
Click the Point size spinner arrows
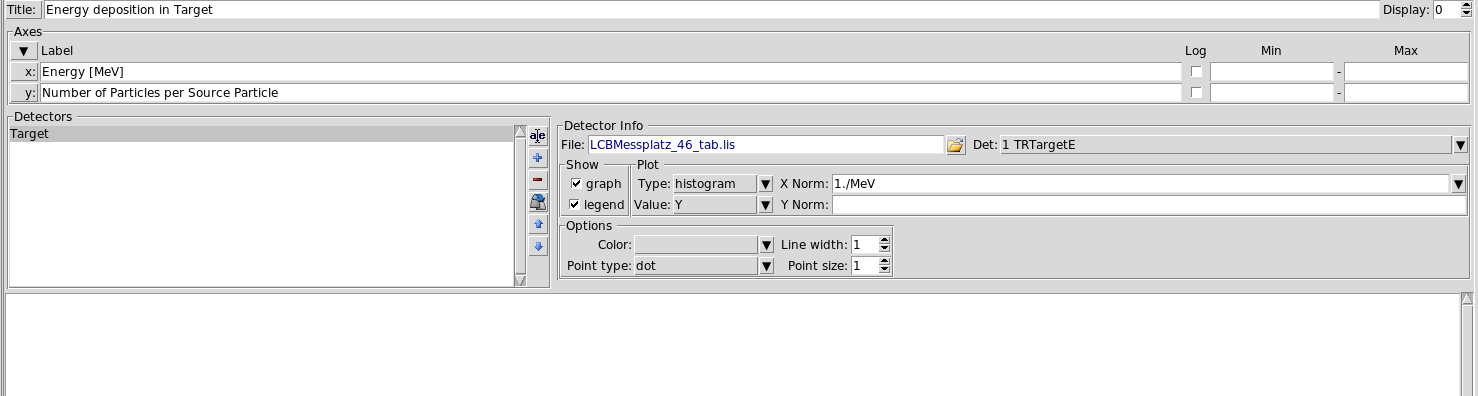point(884,266)
